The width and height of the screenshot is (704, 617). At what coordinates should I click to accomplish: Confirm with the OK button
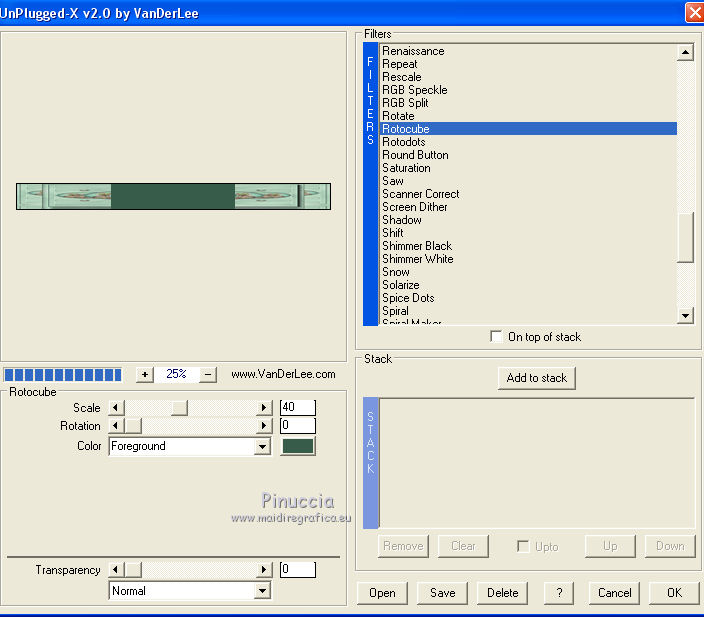click(x=674, y=593)
